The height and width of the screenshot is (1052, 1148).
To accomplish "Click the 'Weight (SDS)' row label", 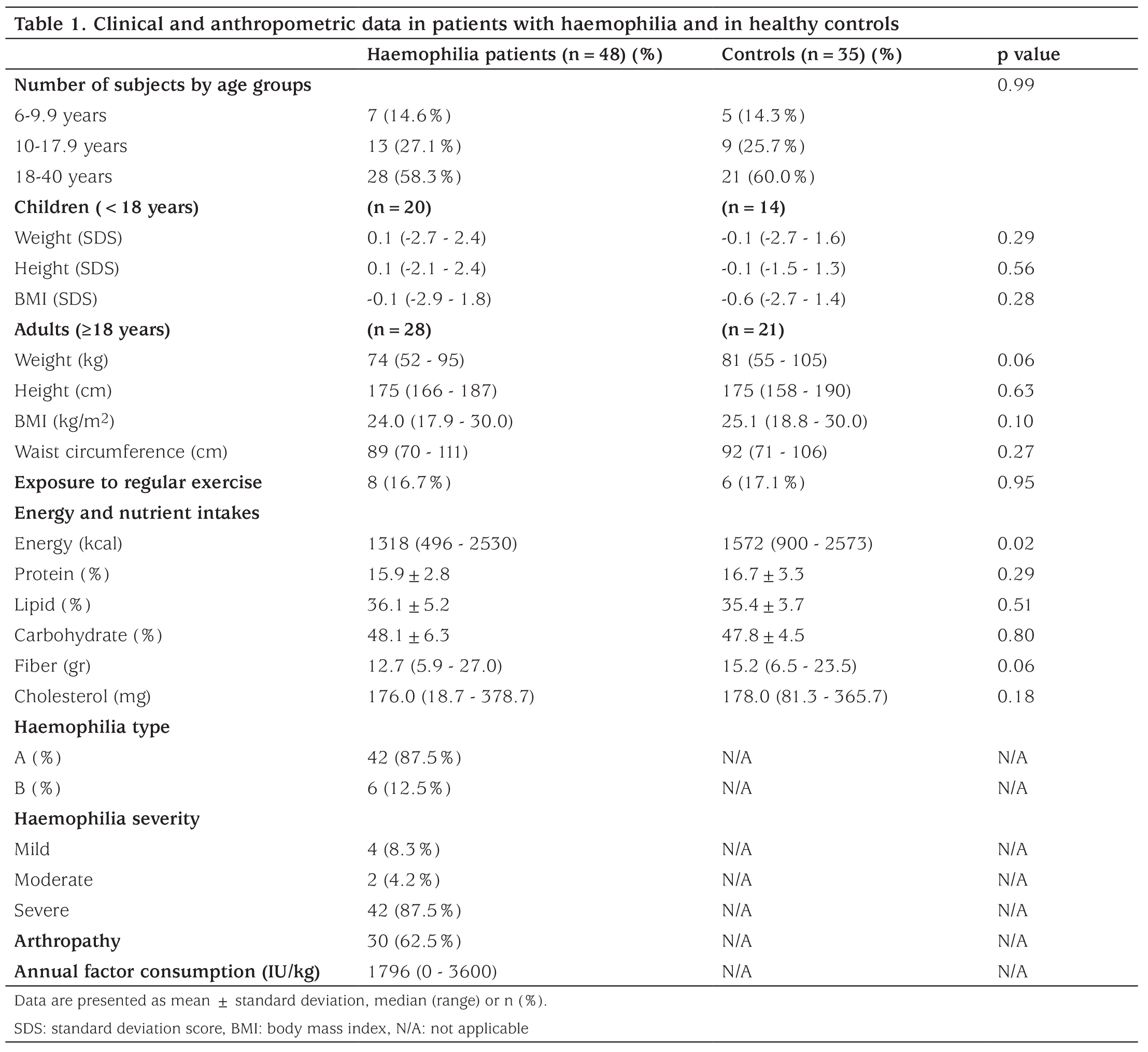I will point(68,238).
